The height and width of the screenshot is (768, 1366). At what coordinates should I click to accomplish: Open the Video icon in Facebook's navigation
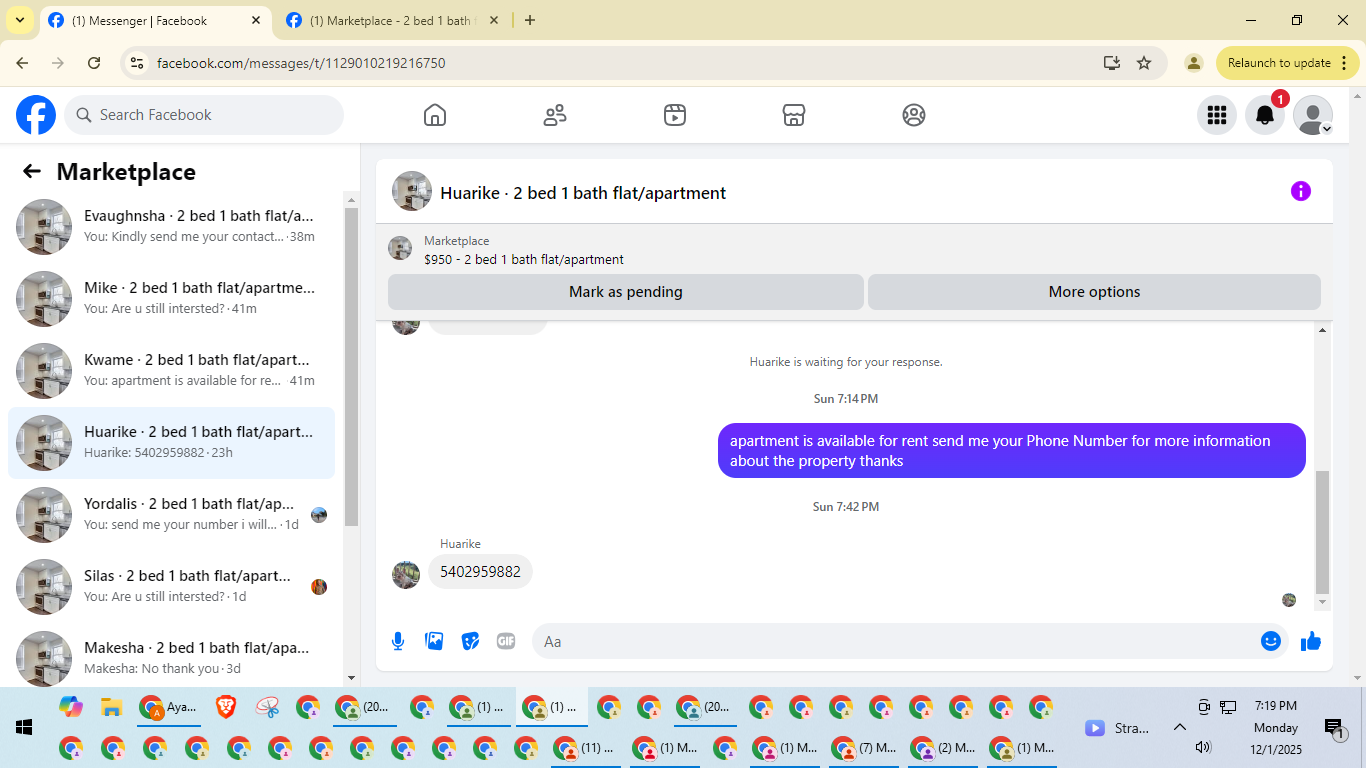tap(675, 115)
